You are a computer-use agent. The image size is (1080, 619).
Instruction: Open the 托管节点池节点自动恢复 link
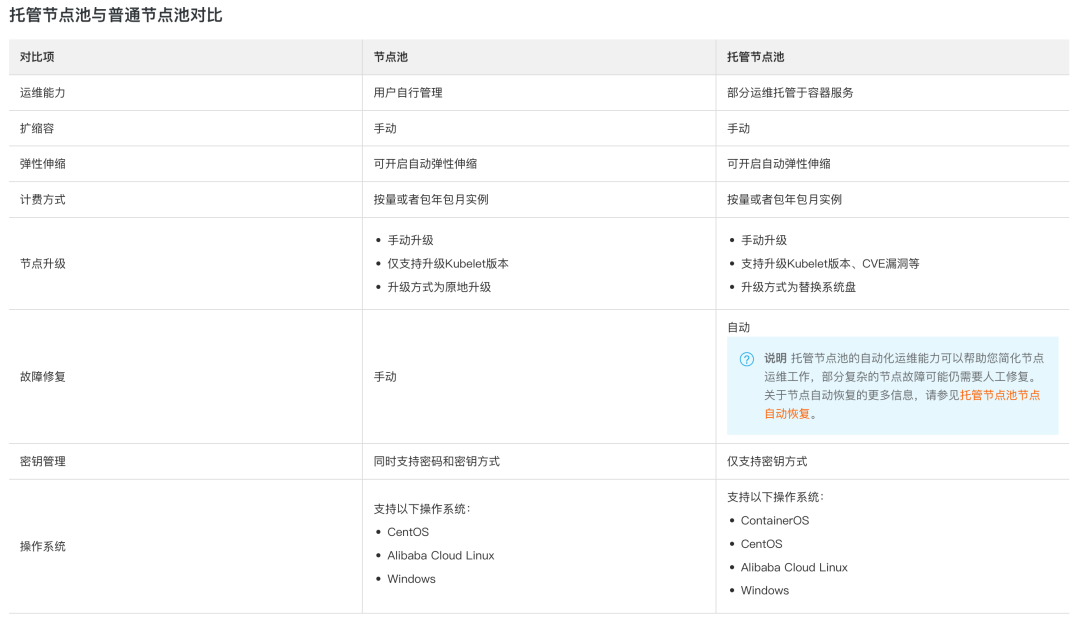(x=1000, y=395)
